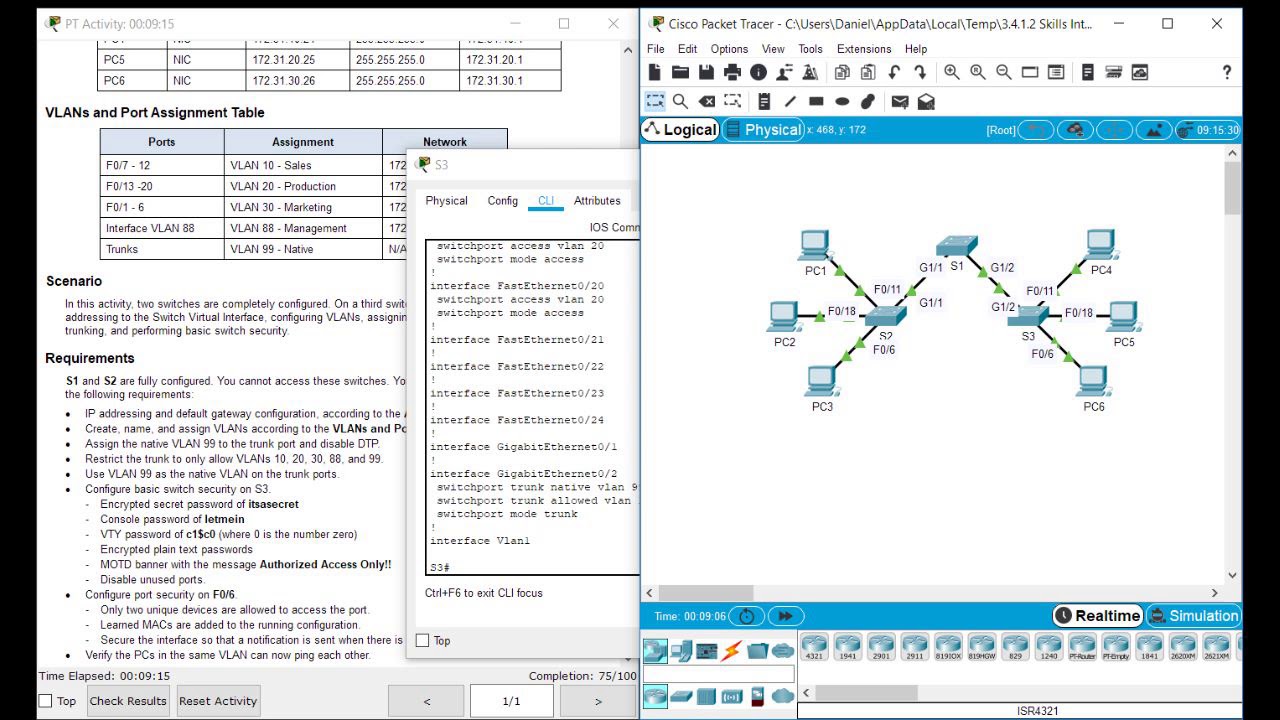The width and height of the screenshot is (1280, 720).
Task: Open the Config tab in S3 window
Action: point(503,201)
